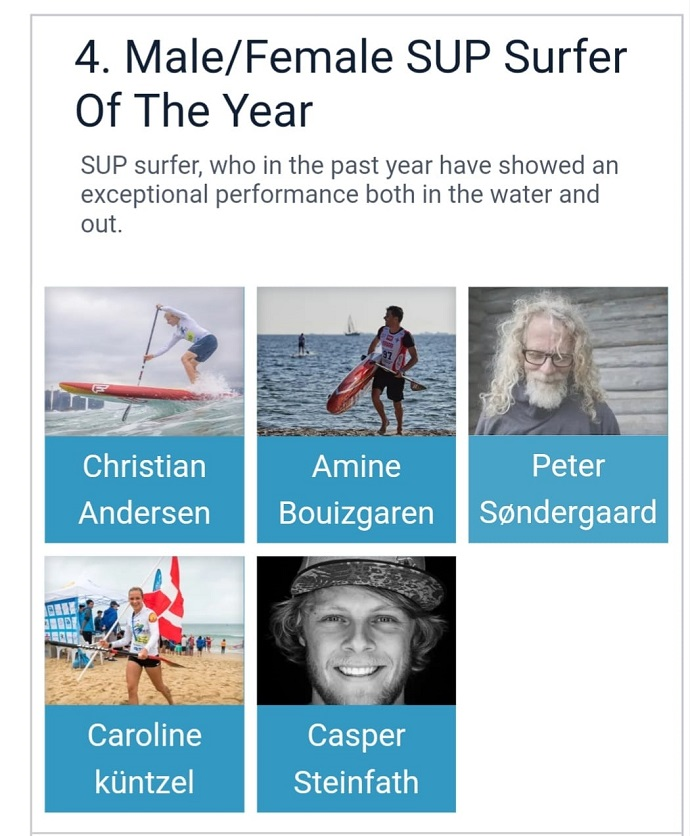
Task: Pick the Peter Søndergaard name label
Action: 568,490
